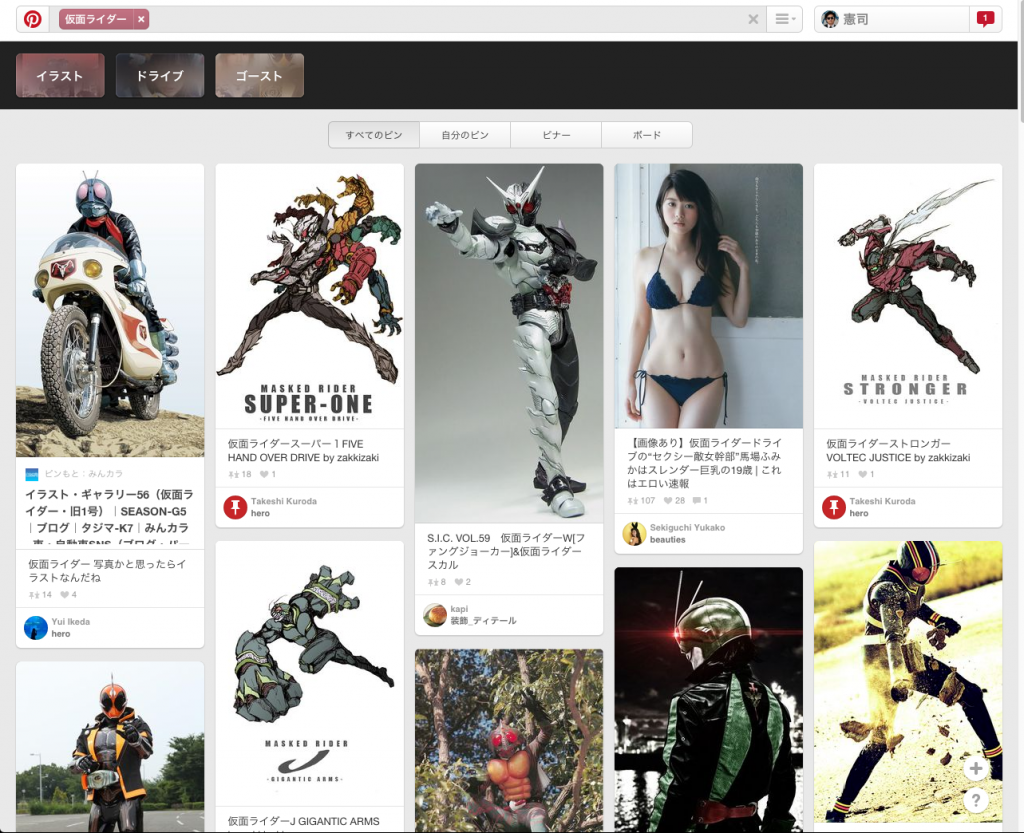Open the 装飾_ディテール board link
Viewport: 1024px width, 833px height.
483,621
